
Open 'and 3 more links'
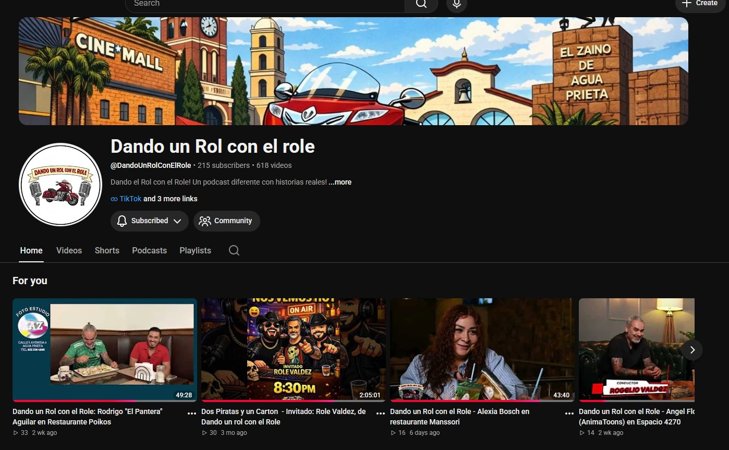coord(170,199)
